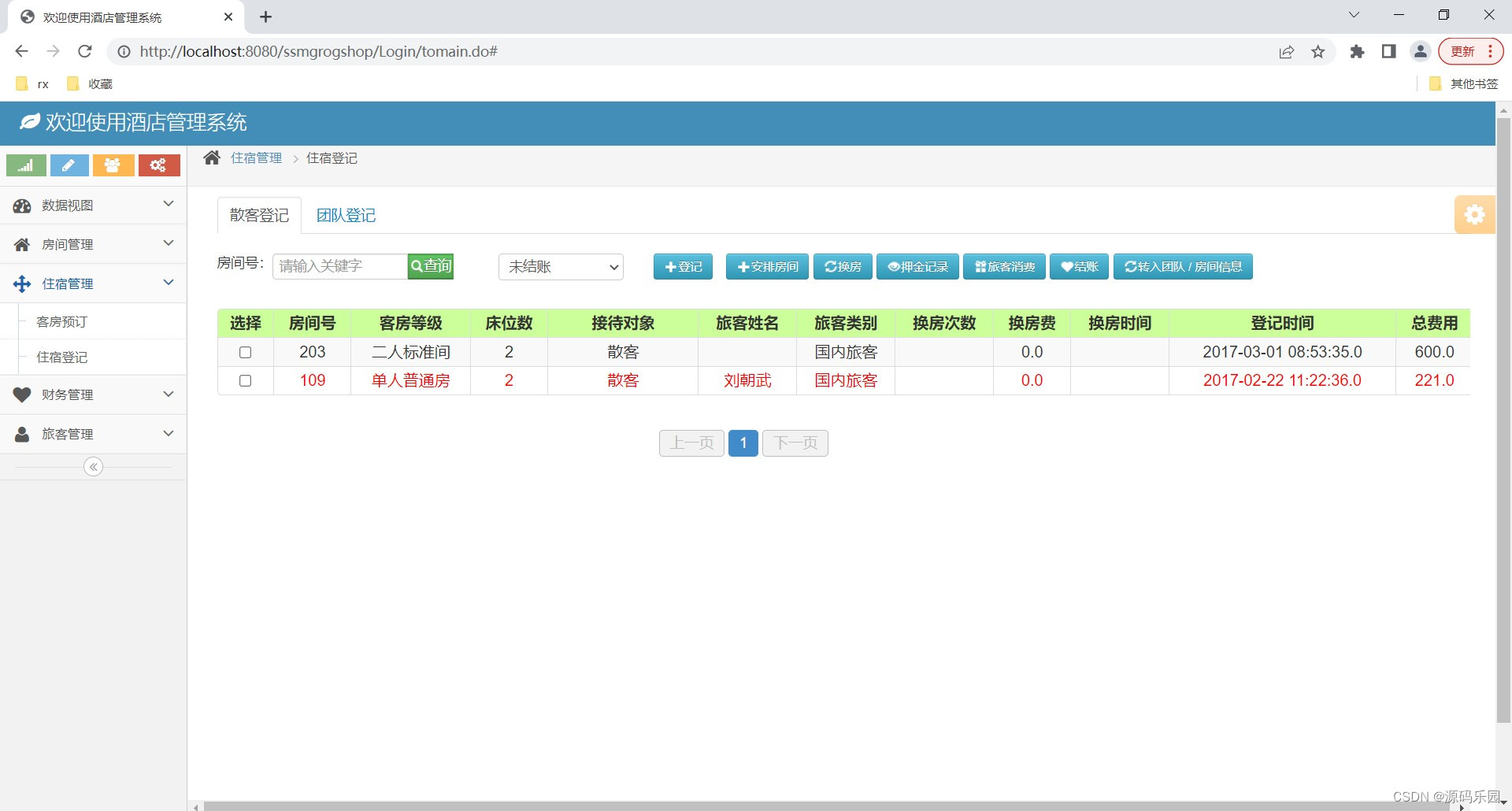Click the 结账 checkout button

(1078, 266)
